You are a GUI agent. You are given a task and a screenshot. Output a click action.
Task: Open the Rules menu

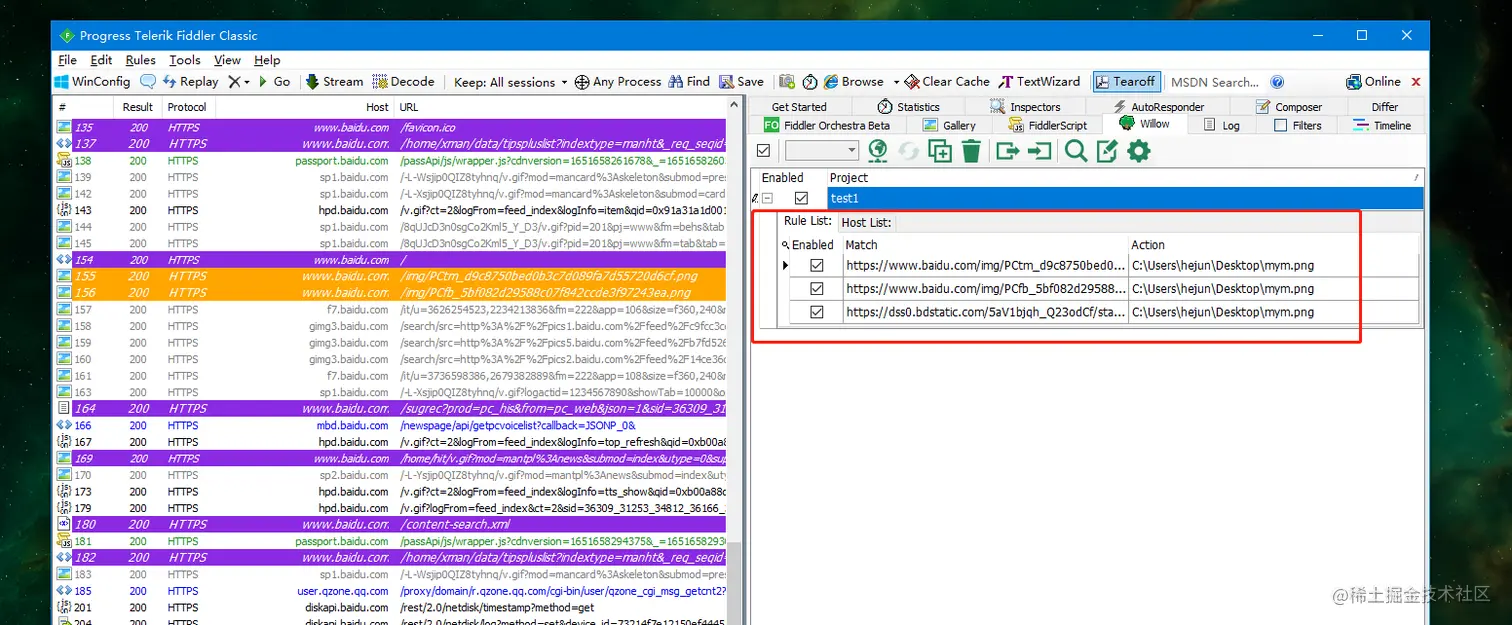141,60
